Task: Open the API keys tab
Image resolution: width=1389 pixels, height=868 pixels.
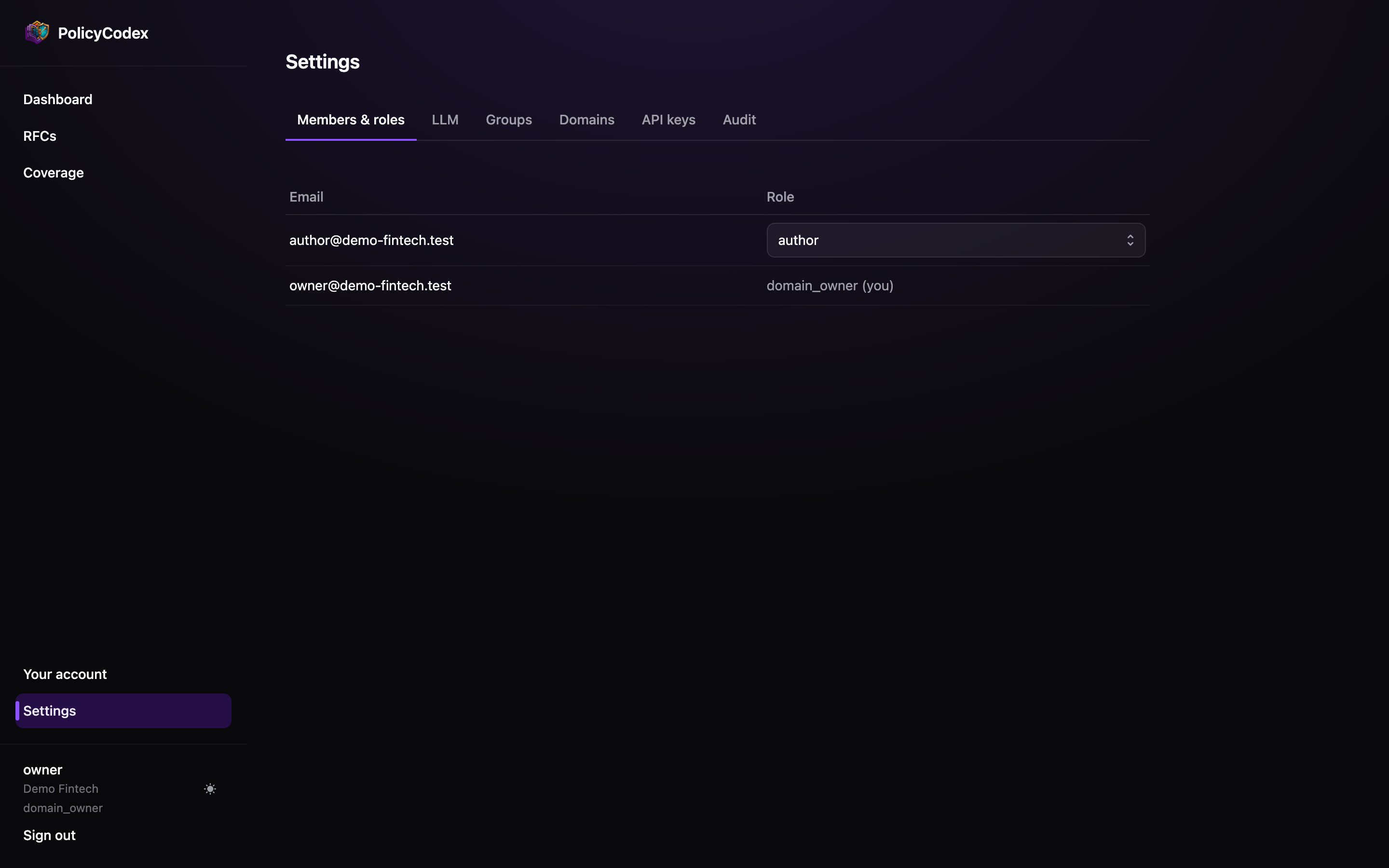Action: click(668, 120)
